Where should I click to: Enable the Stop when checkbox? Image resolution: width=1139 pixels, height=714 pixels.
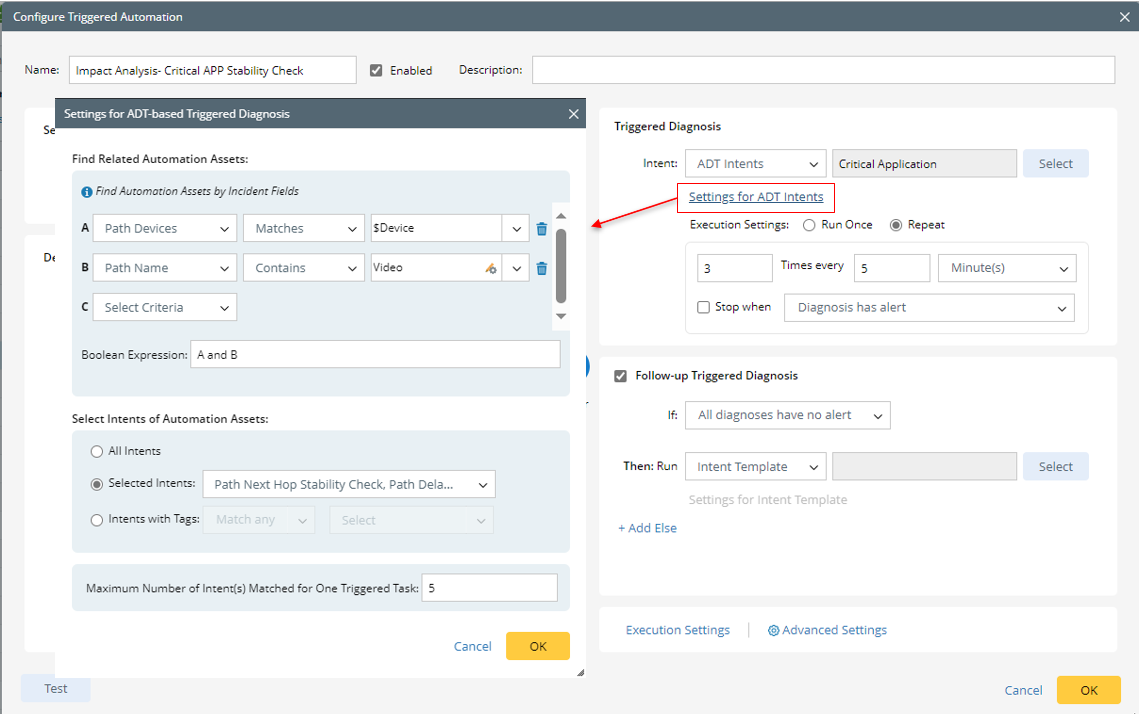pos(704,308)
